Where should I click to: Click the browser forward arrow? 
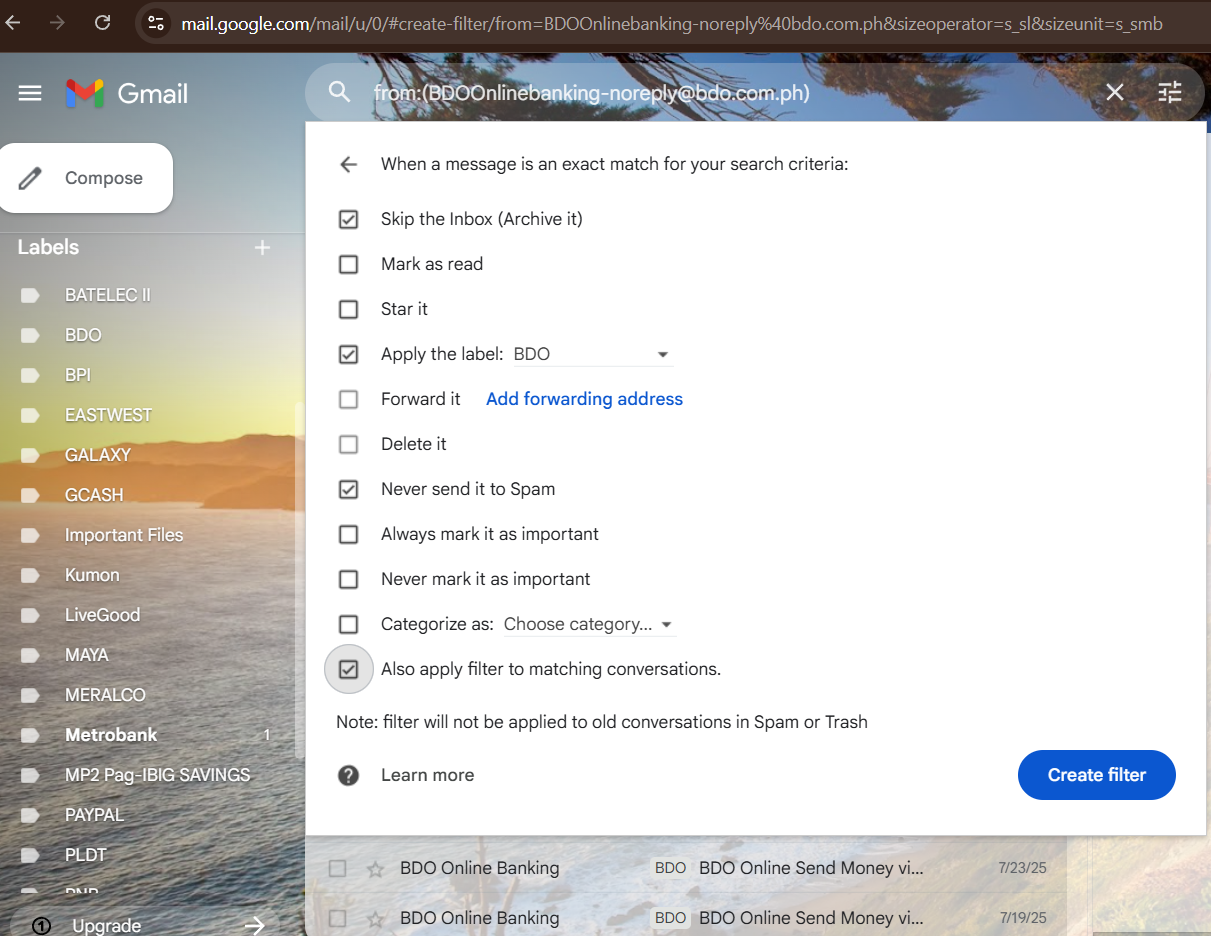[x=57, y=22]
